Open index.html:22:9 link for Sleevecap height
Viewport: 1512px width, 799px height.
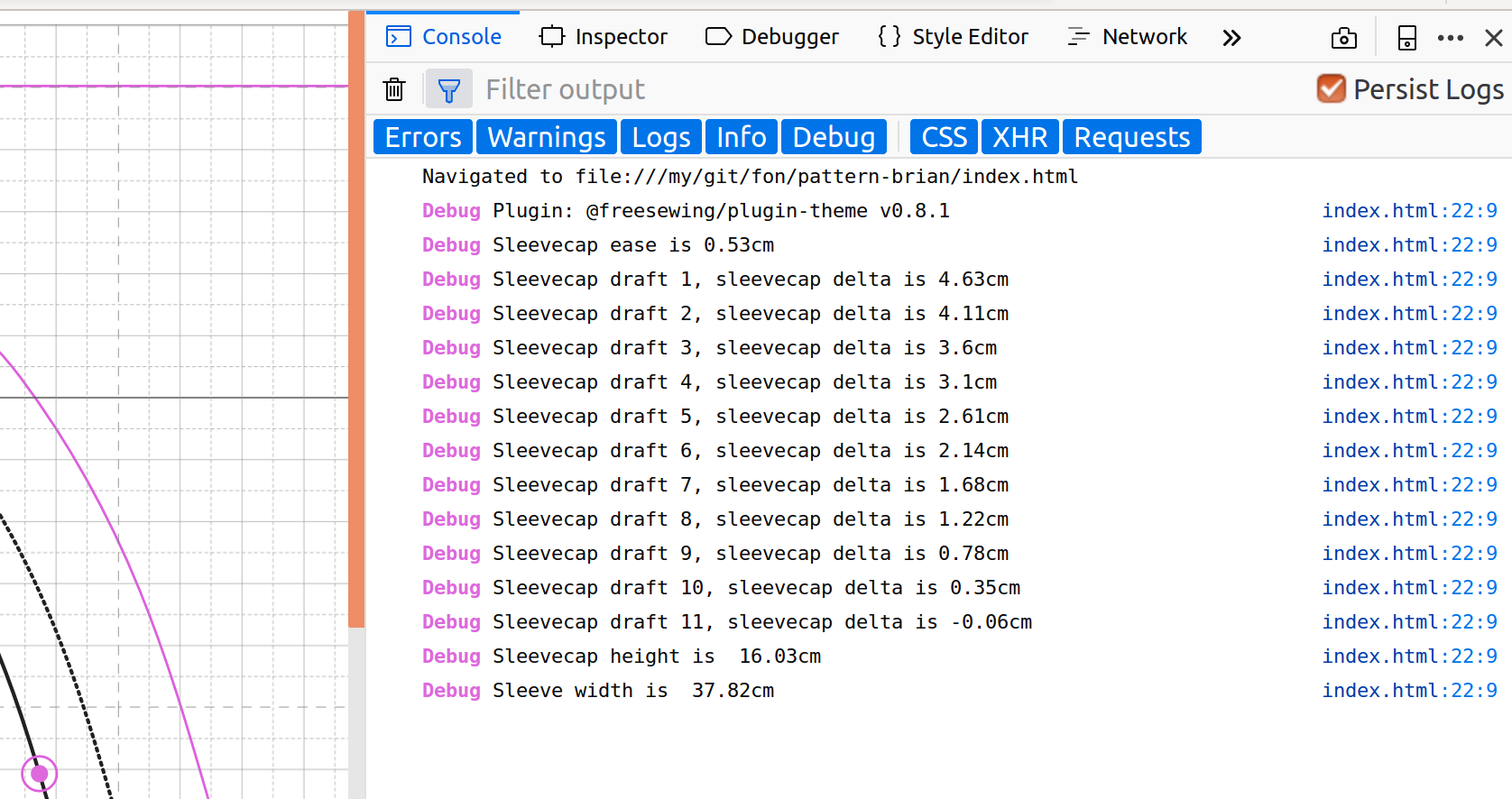(x=1409, y=657)
